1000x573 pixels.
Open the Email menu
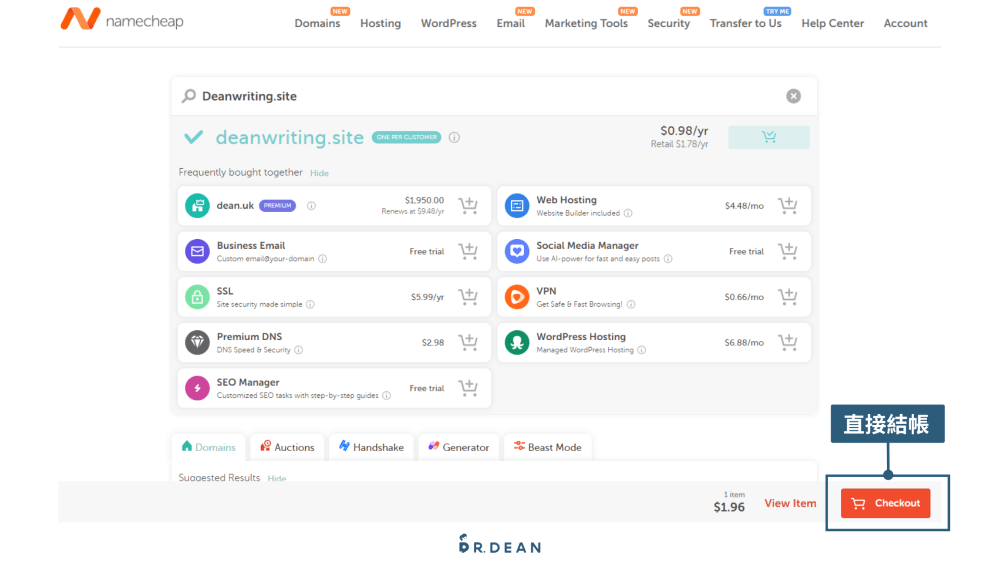[x=510, y=23]
